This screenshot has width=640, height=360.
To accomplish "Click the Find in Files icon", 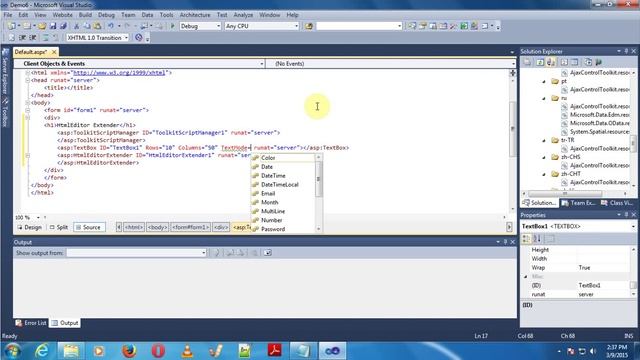I will [x=309, y=26].
